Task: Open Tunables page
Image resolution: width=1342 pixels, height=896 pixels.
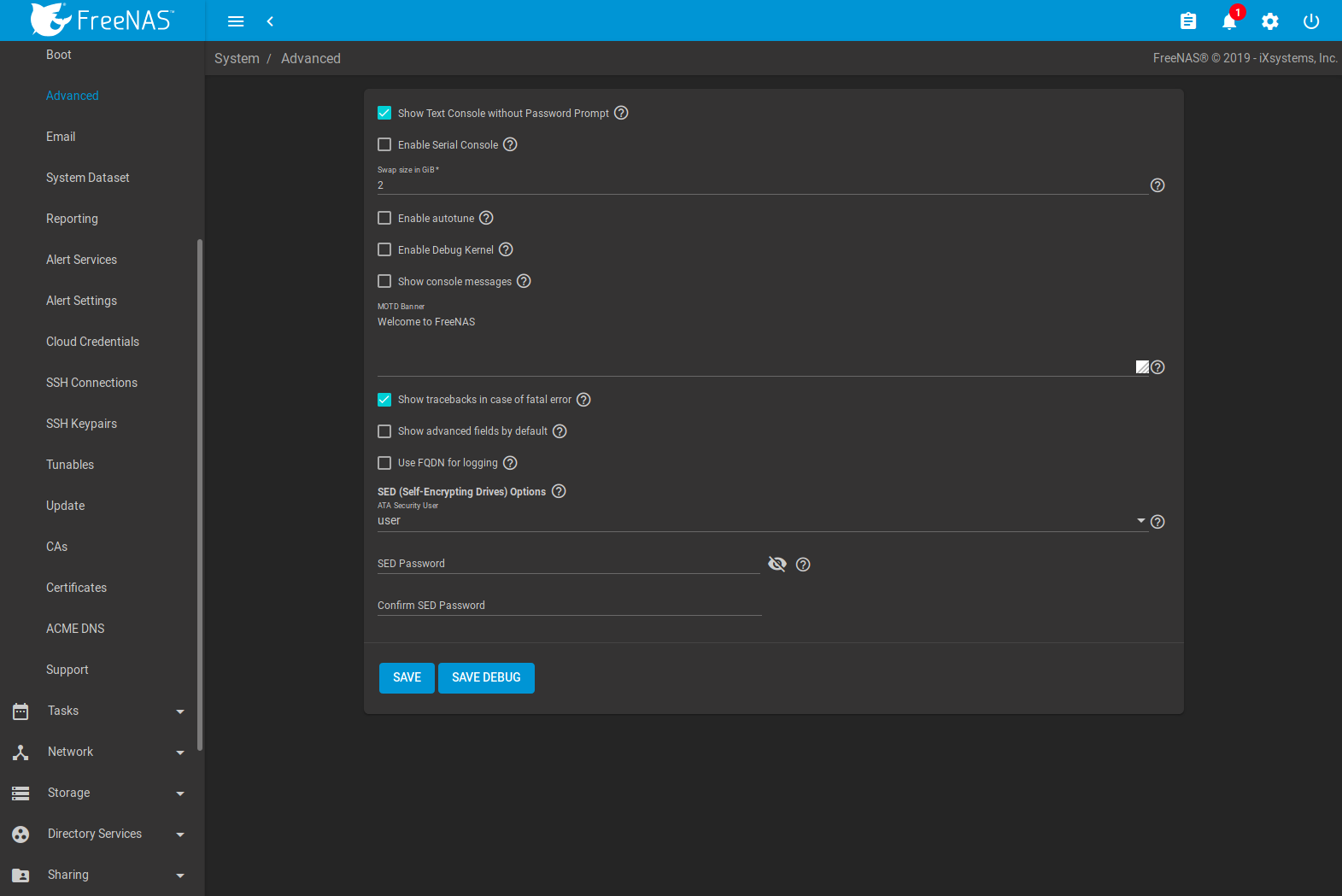Action: click(70, 465)
